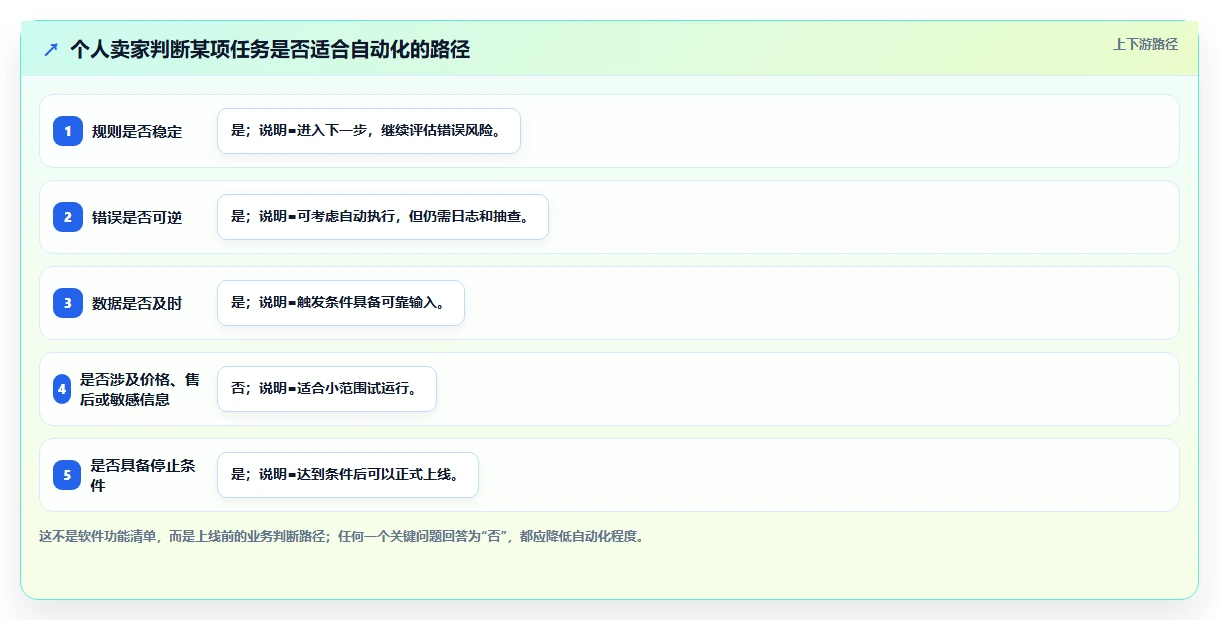Open the answer box 触发条件具备可靠输入
Image resolution: width=1219 pixels, height=620 pixels.
[x=341, y=303]
